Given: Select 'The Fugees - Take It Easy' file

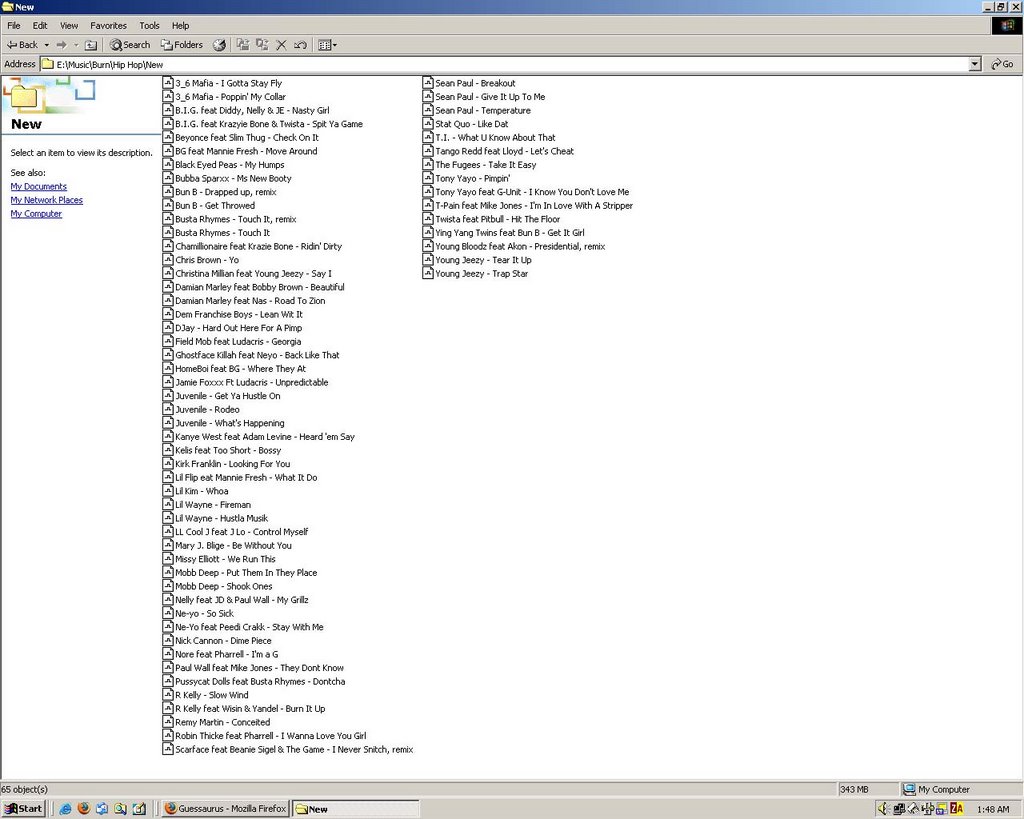Looking at the screenshot, I should [x=486, y=165].
